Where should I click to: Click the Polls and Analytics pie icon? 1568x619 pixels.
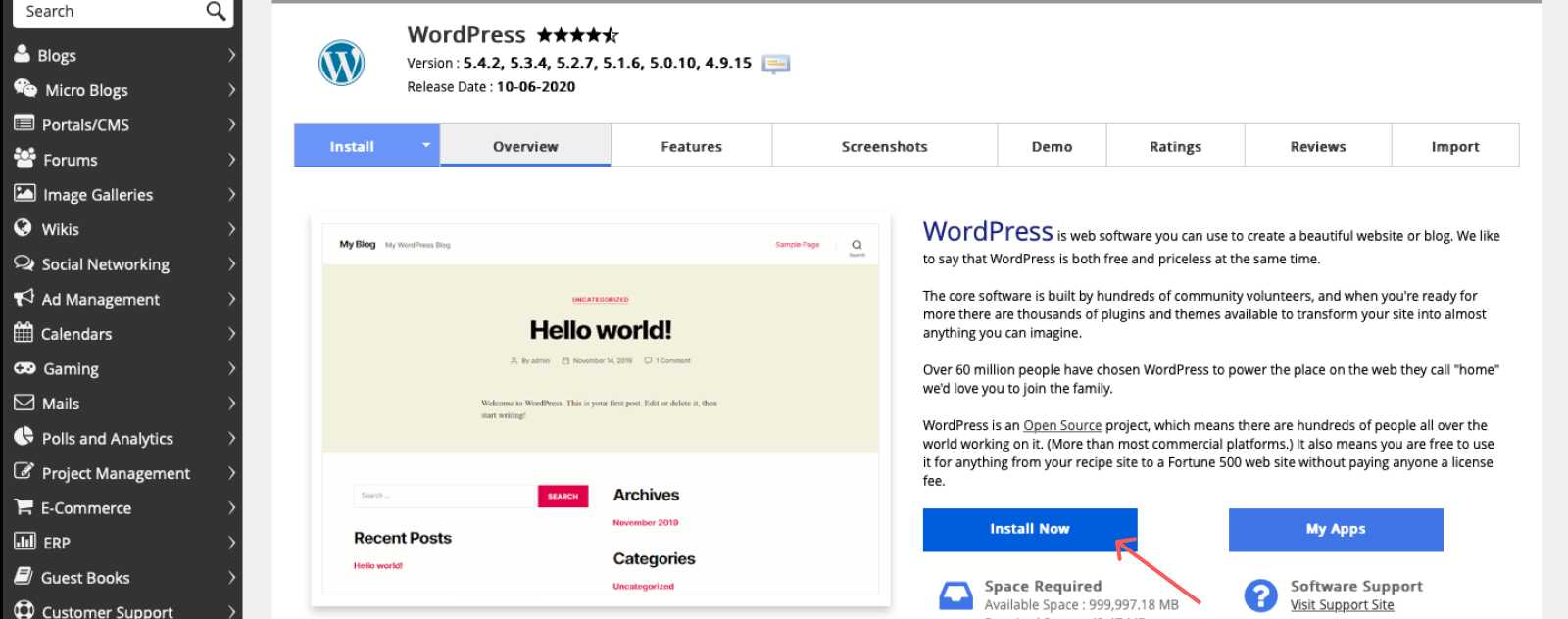pyautogui.click(x=24, y=437)
